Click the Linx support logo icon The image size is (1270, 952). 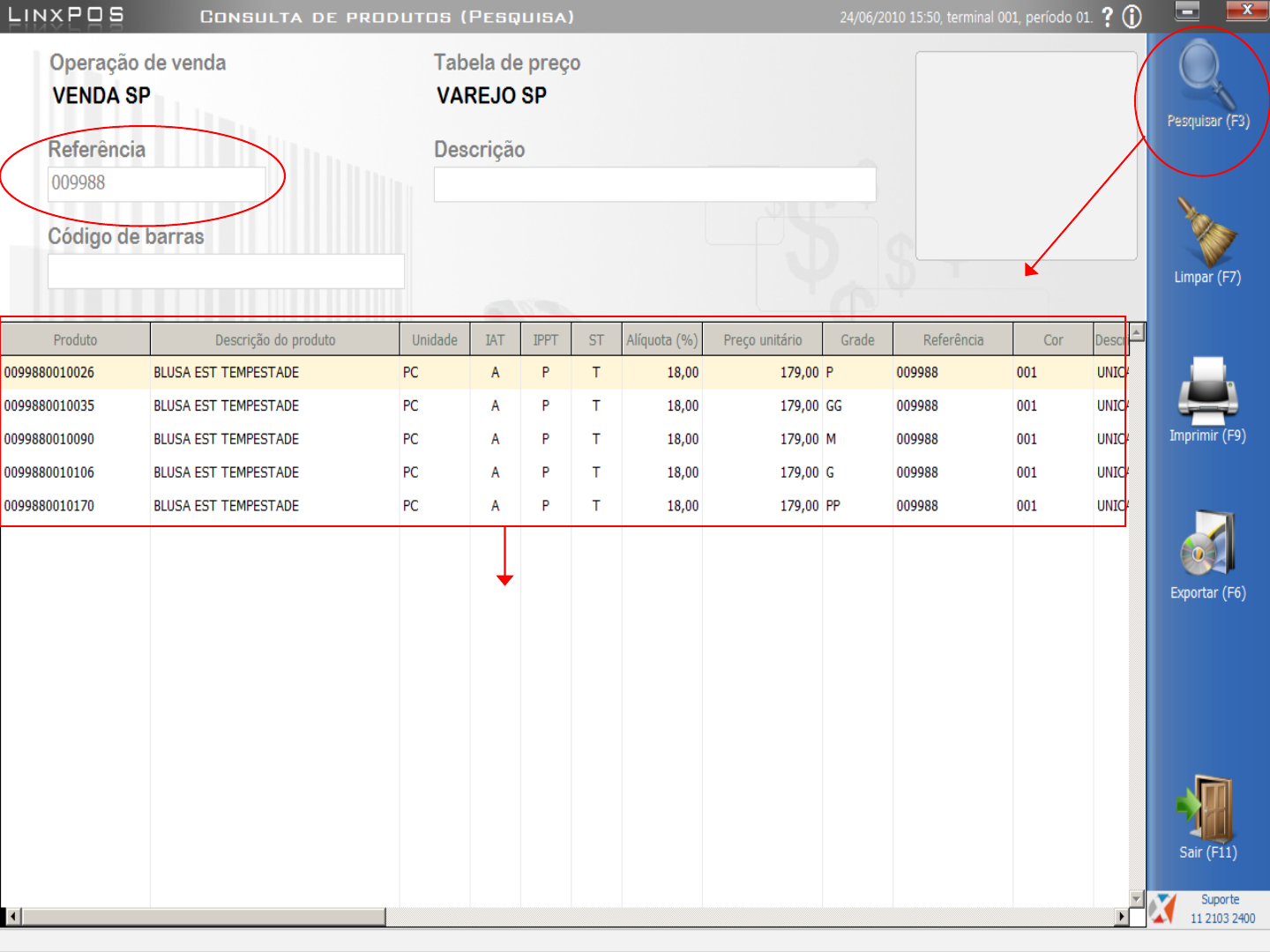1163,909
